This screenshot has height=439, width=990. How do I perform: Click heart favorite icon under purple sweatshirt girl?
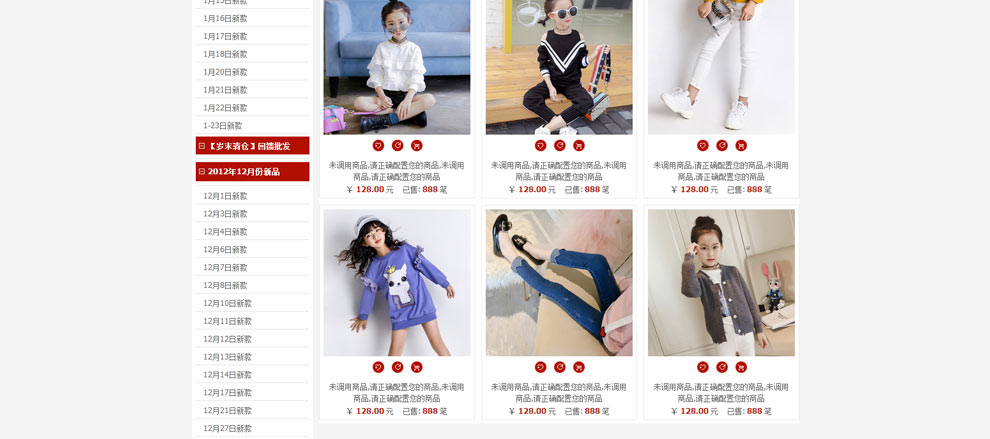coord(378,367)
